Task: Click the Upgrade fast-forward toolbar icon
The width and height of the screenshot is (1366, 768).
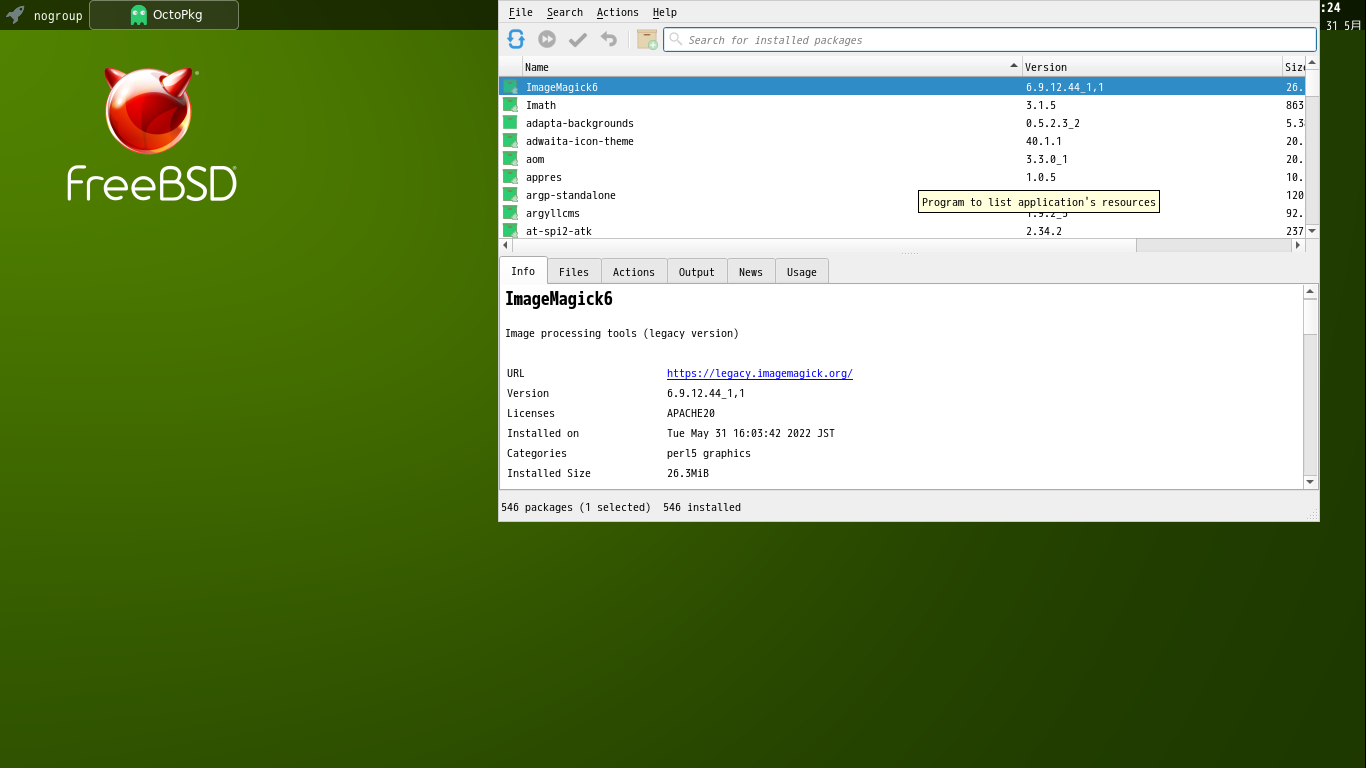Action: tap(547, 39)
